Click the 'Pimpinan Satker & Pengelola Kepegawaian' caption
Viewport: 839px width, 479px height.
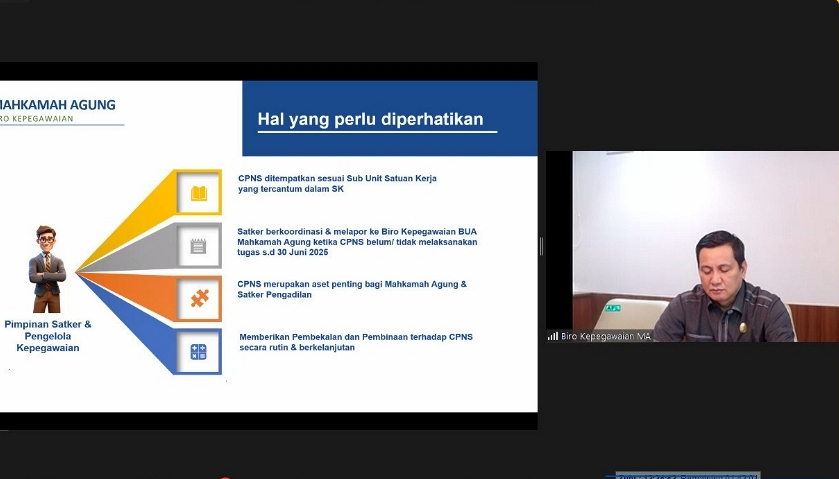pos(48,336)
